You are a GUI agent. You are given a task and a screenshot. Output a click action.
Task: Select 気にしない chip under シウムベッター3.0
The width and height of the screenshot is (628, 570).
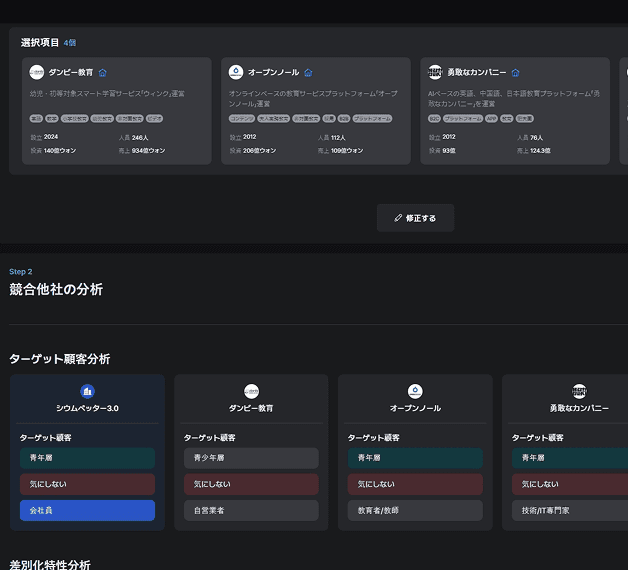click(87, 484)
